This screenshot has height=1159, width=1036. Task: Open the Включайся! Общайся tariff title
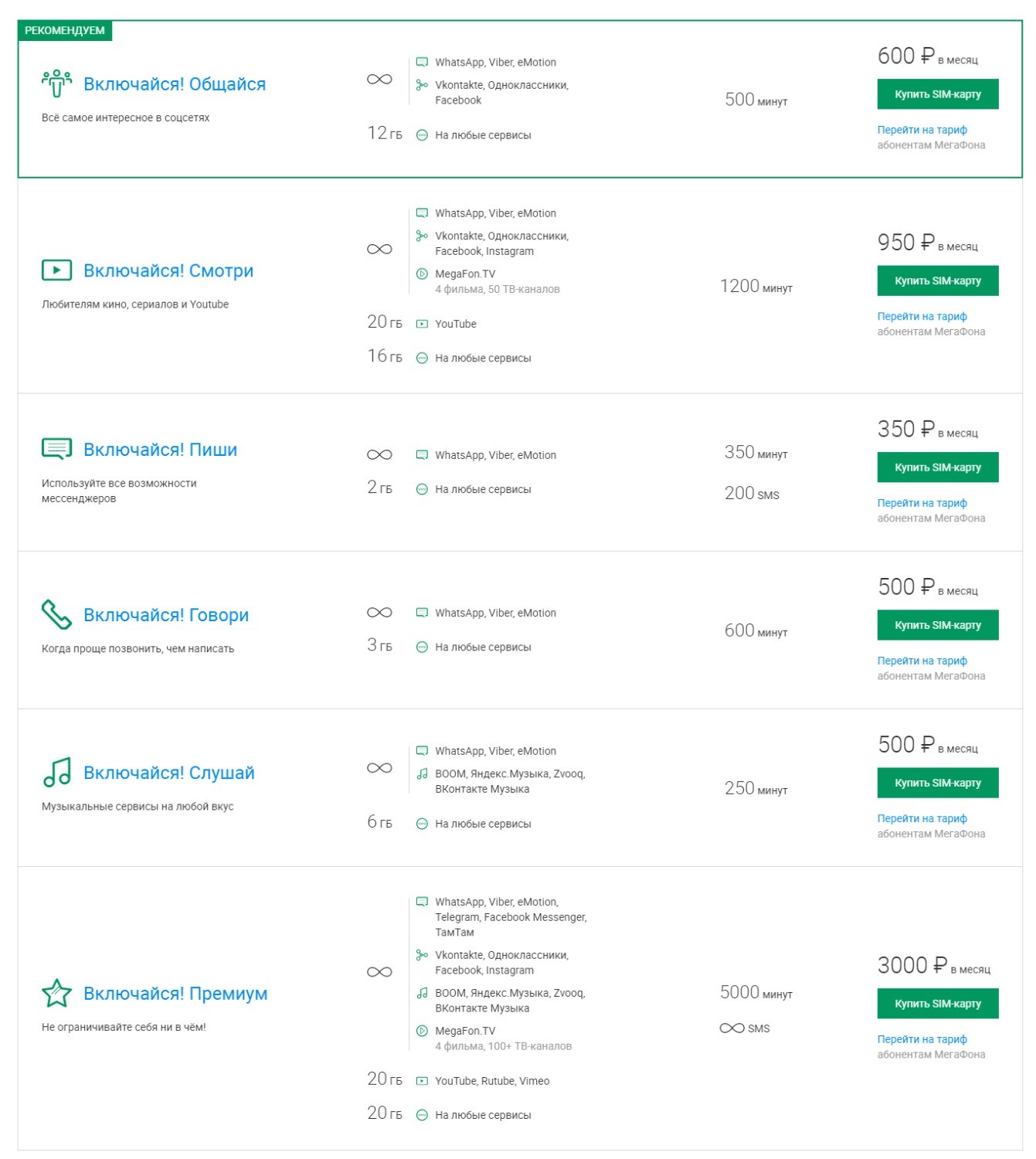[x=175, y=84]
